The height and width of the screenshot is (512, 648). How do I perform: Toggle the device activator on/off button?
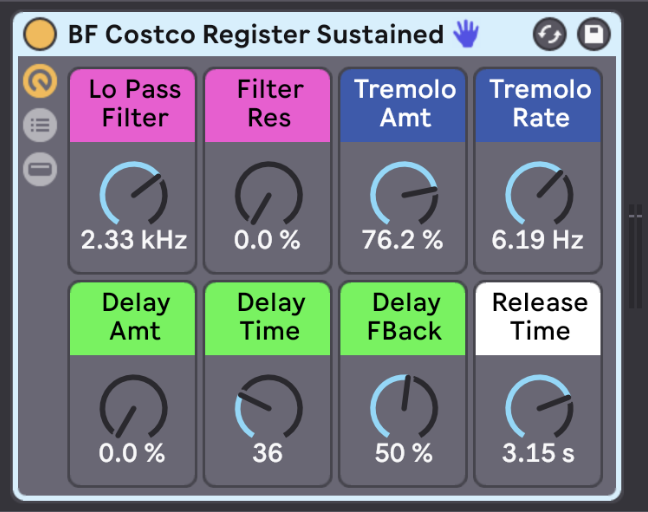40,34
